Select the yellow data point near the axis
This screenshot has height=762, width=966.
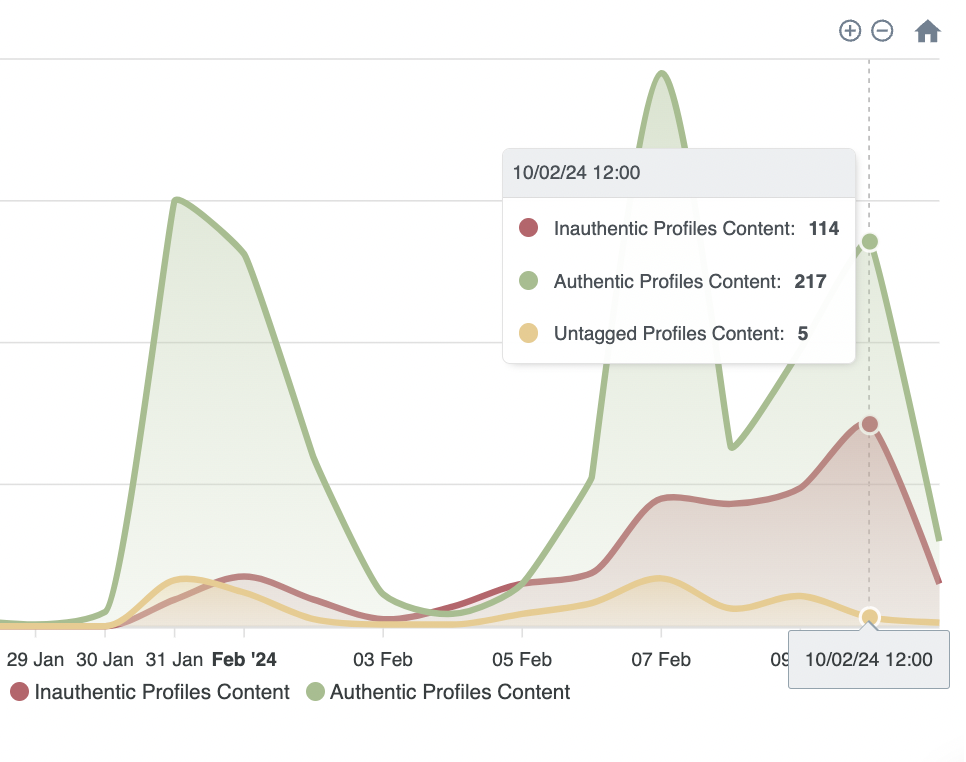click(869, 617)
